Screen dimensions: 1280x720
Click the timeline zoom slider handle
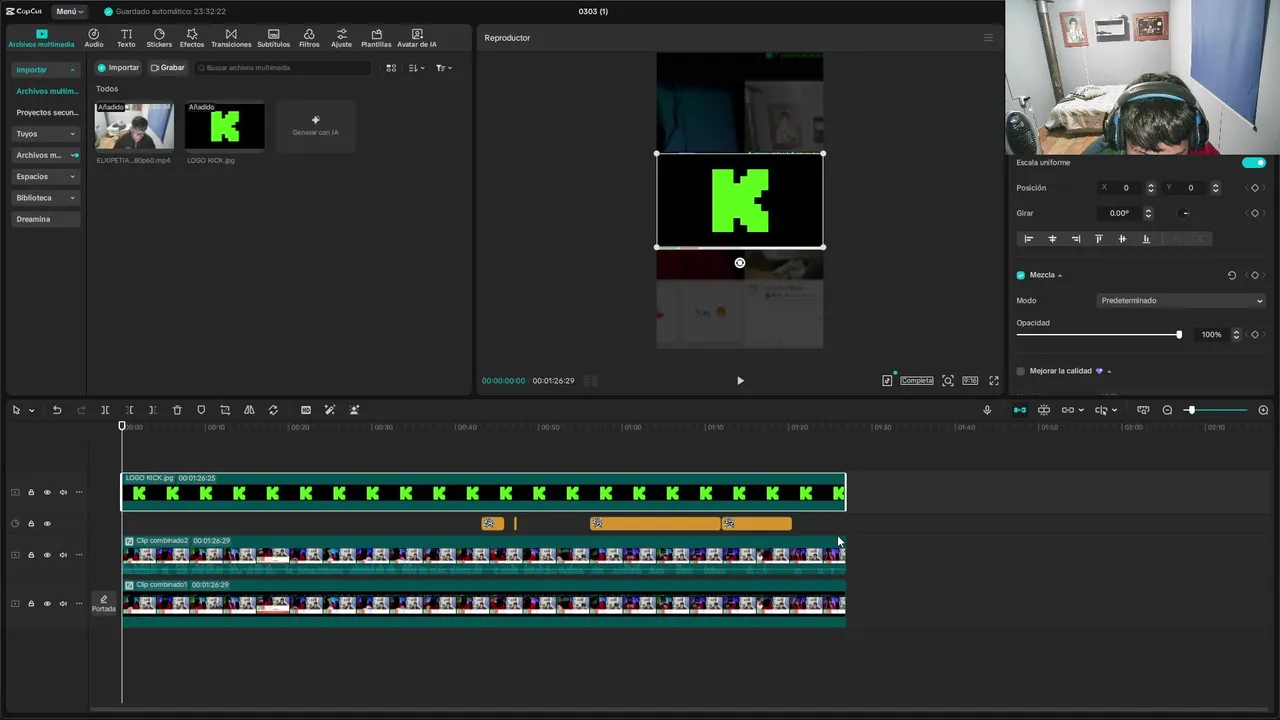(1191, 410)
